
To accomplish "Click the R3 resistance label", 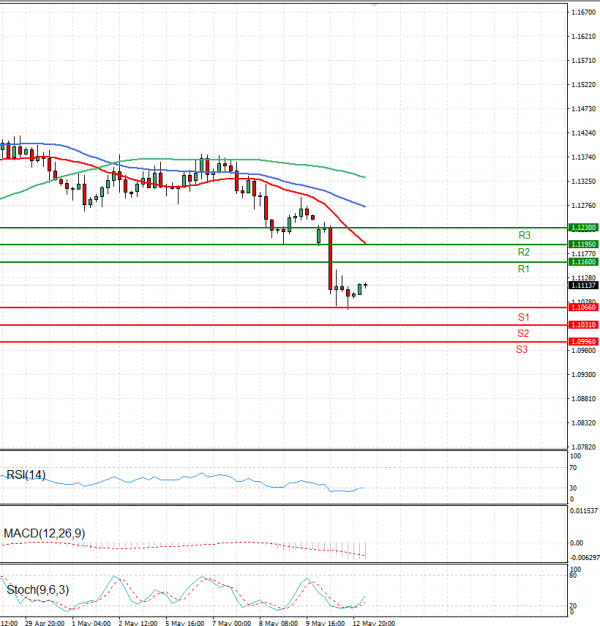I will pos(524,235).
